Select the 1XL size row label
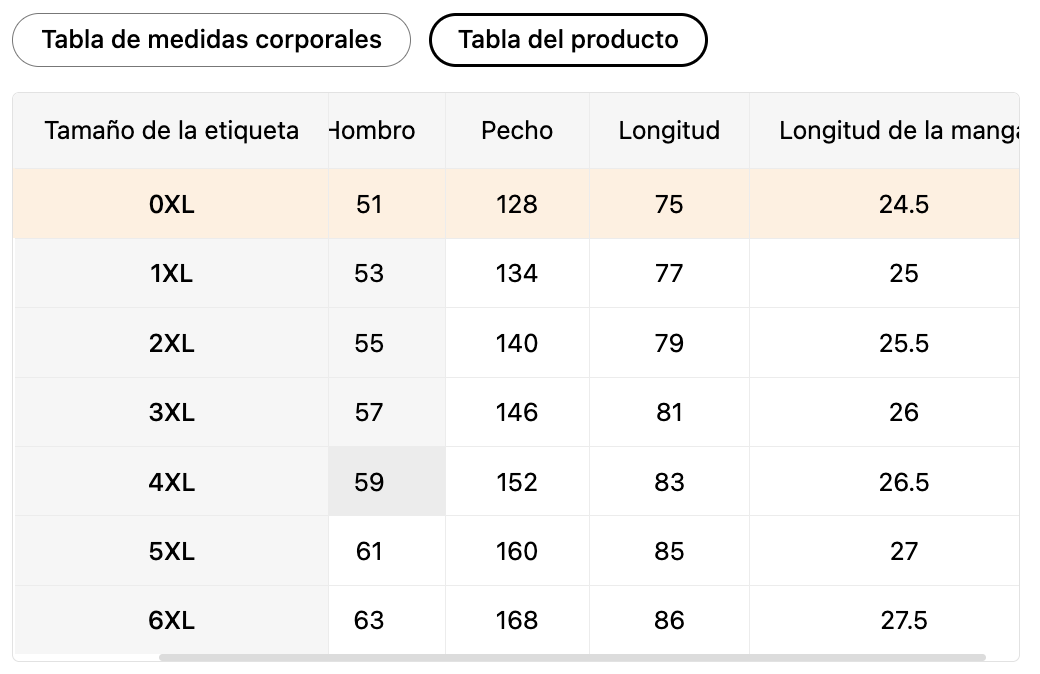 [171, 273]
